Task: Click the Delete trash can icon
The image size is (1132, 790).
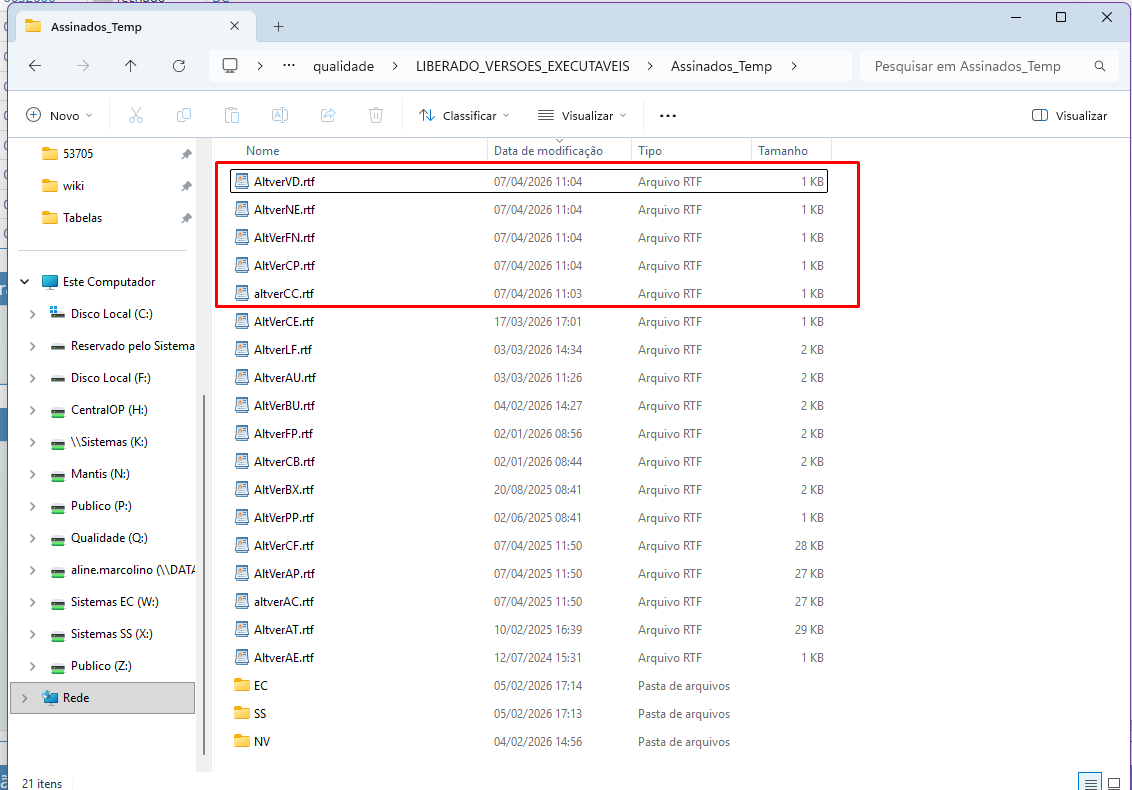Action: 376,115
